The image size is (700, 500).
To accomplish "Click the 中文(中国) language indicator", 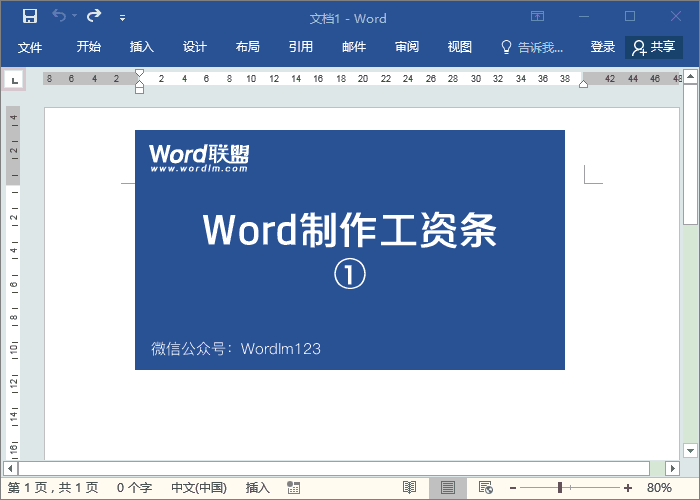I will (199, 488).
